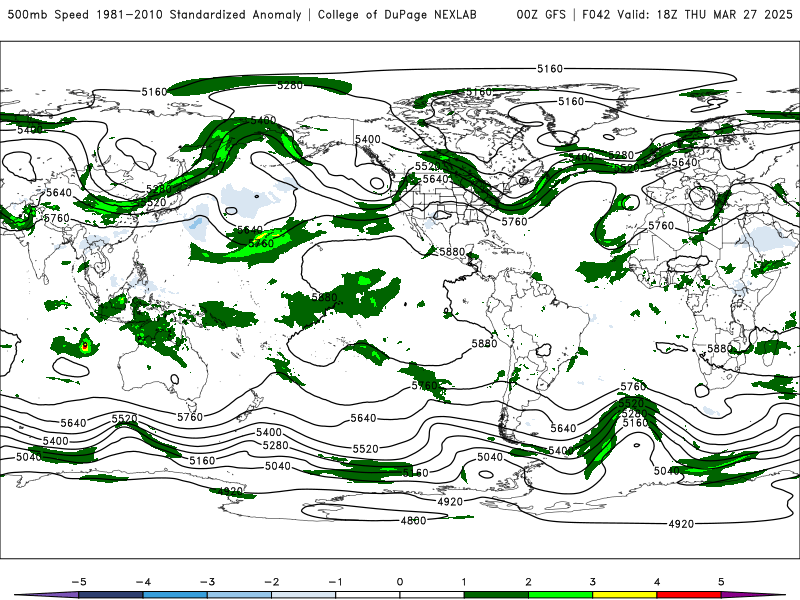Click the 'College of DuPage NEXLAB' label
The width and height of the screenshot is (800, 600).
point(397,14)
